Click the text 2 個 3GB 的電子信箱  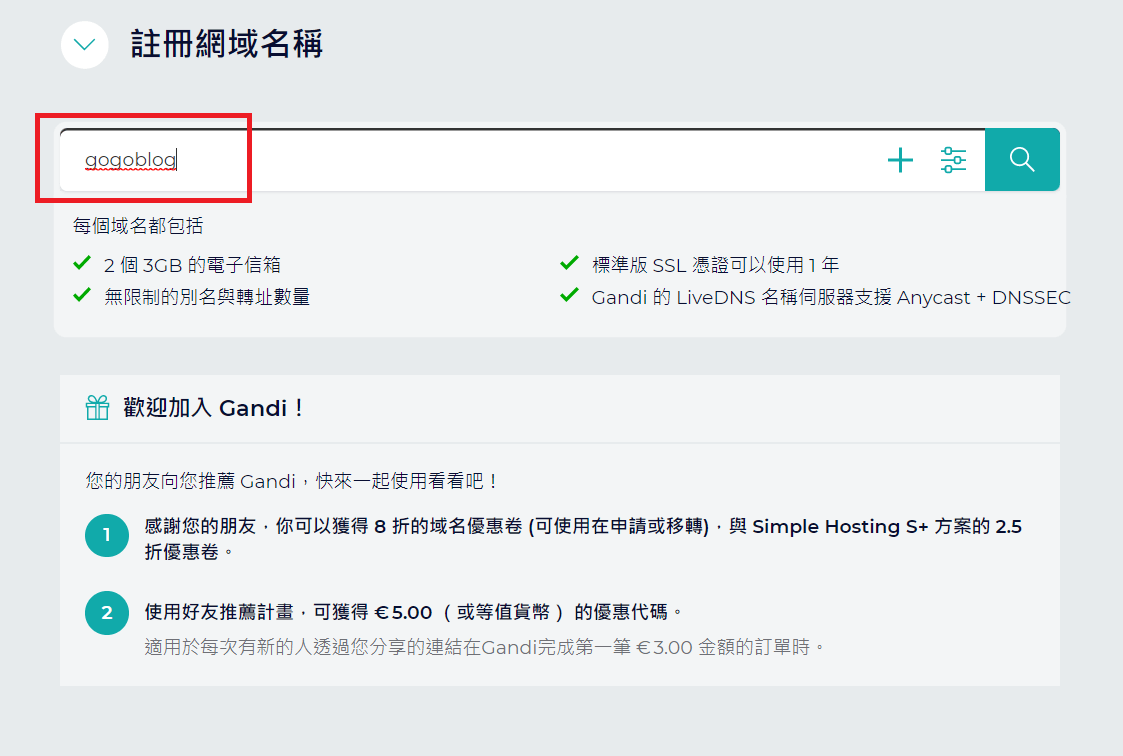point(192,265)
